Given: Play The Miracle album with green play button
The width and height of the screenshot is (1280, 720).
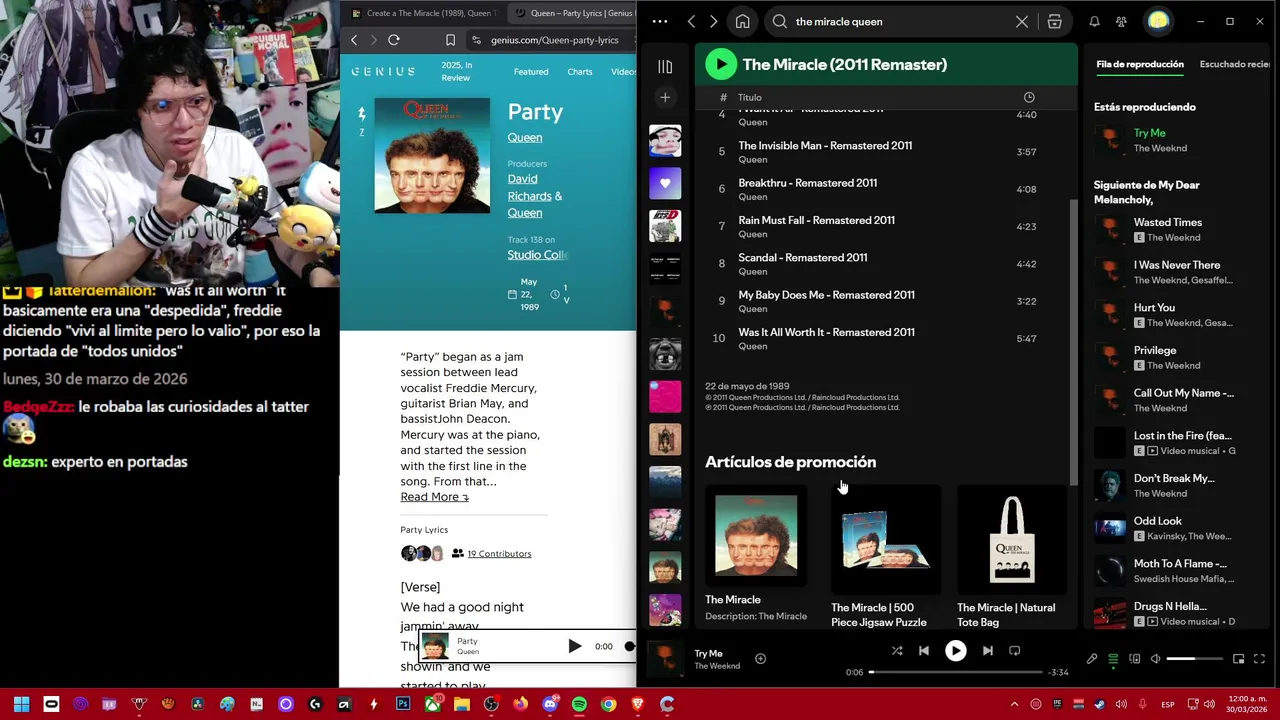Looking at the screenshot, I should click(721, 64).
